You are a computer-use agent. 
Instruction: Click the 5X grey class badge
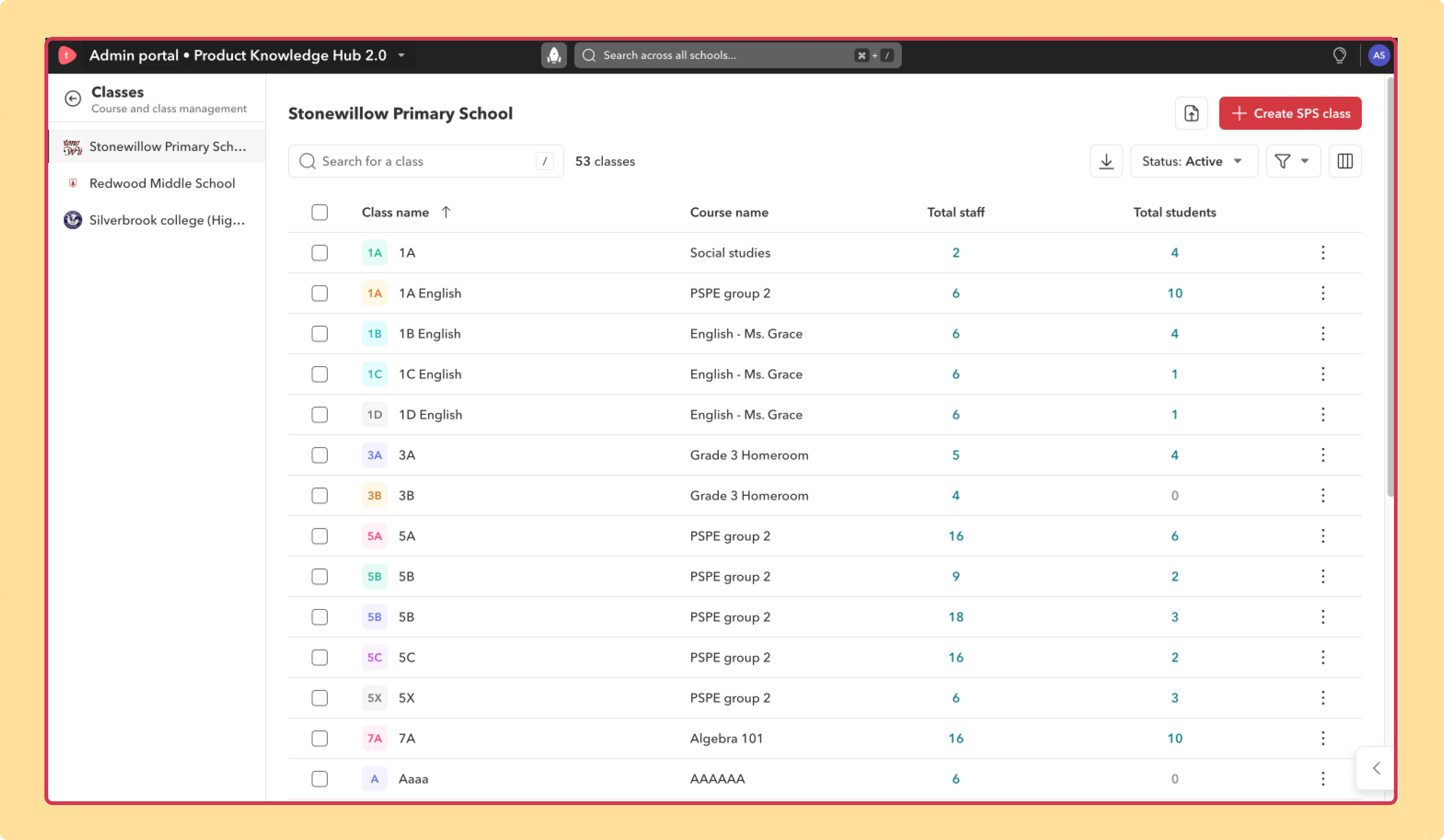point(374,698)
